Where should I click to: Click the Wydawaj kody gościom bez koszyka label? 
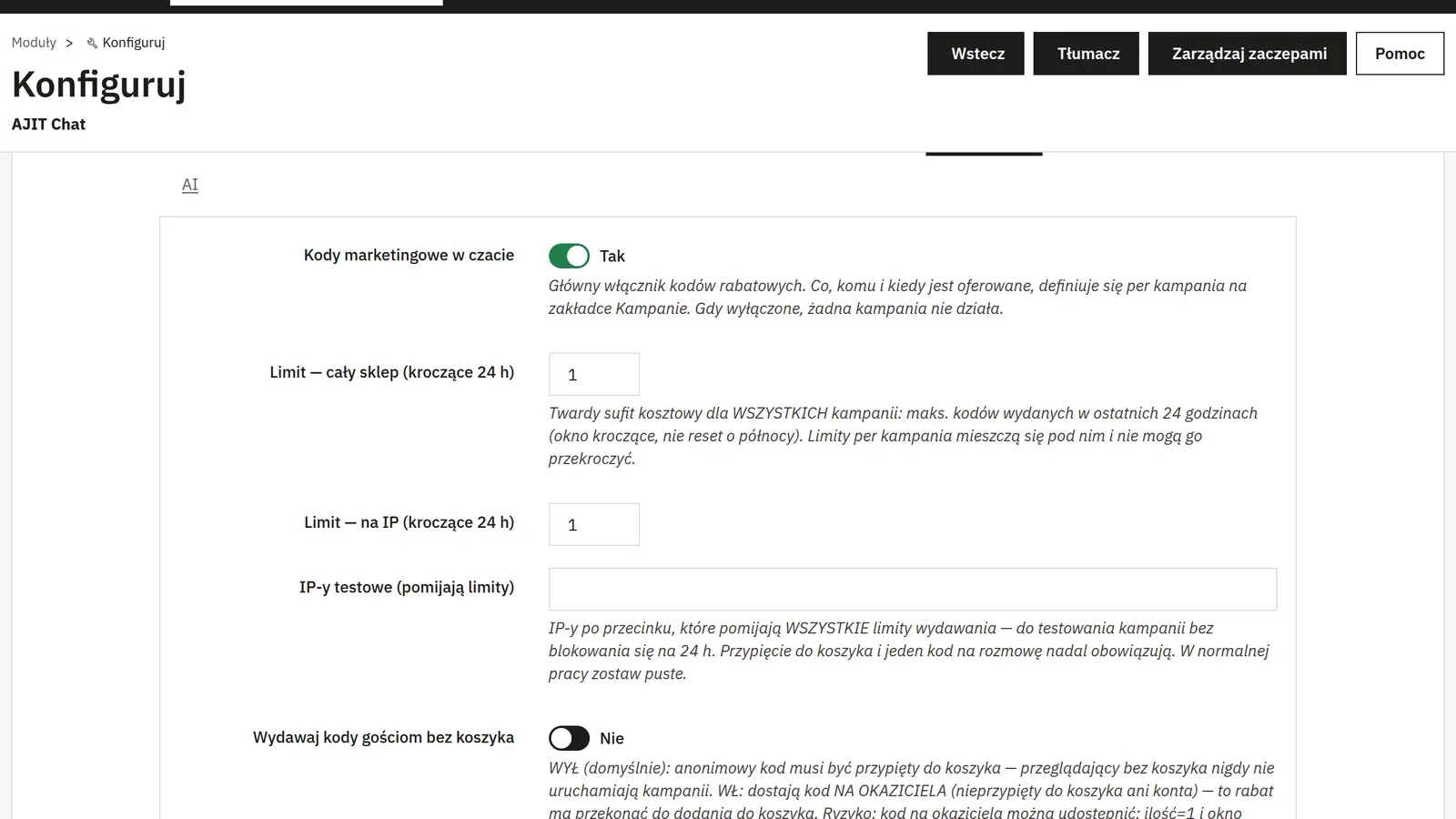click(383, 737)
